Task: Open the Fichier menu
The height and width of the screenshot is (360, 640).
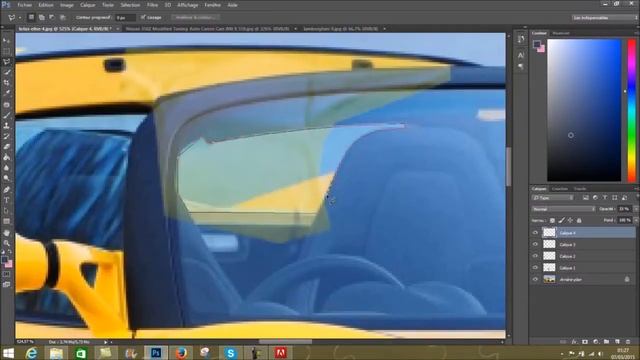Action: click(25, 5)
